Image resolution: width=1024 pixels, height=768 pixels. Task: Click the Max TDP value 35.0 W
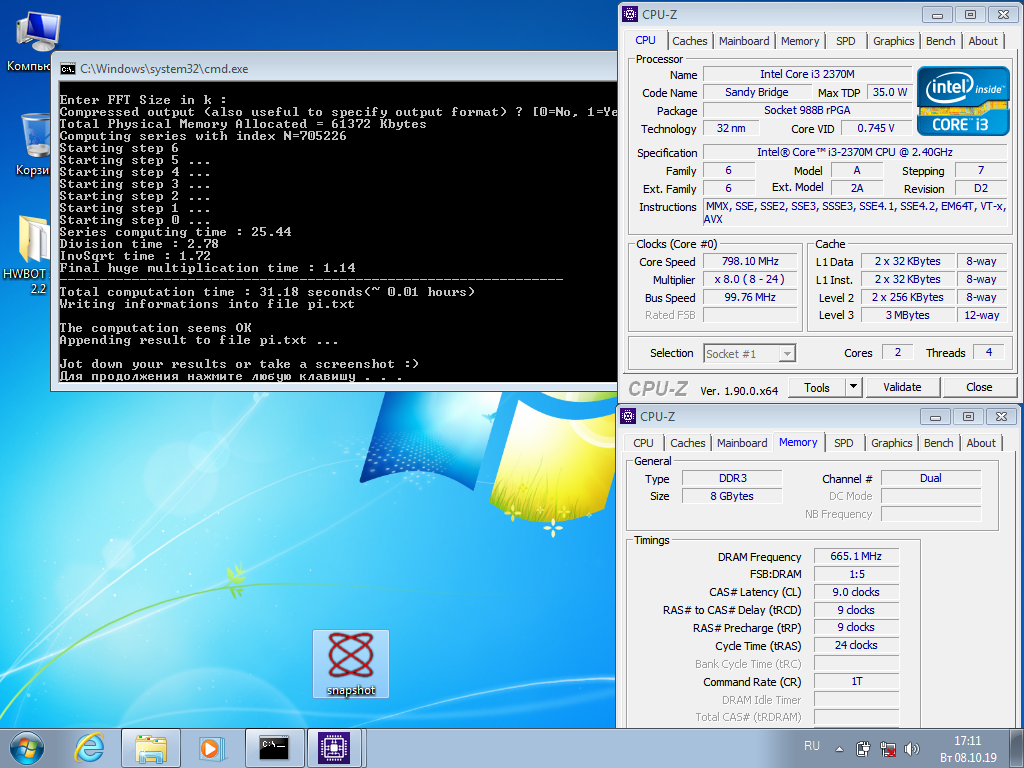click(889, 92)
